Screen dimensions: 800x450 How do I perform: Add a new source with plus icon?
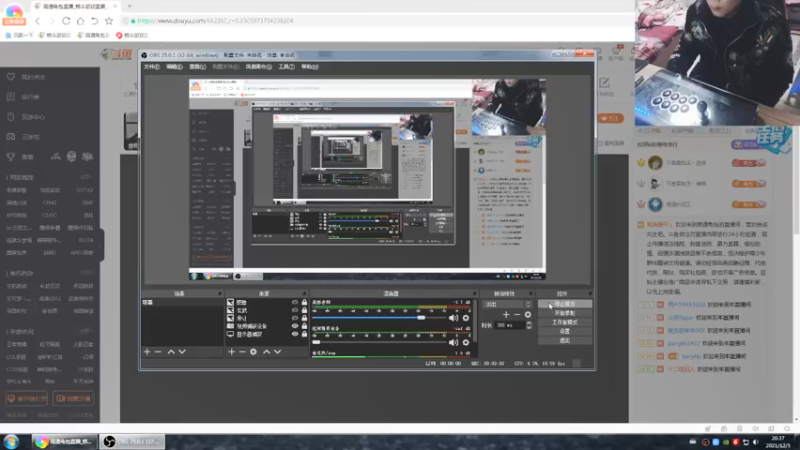[231, 352]
